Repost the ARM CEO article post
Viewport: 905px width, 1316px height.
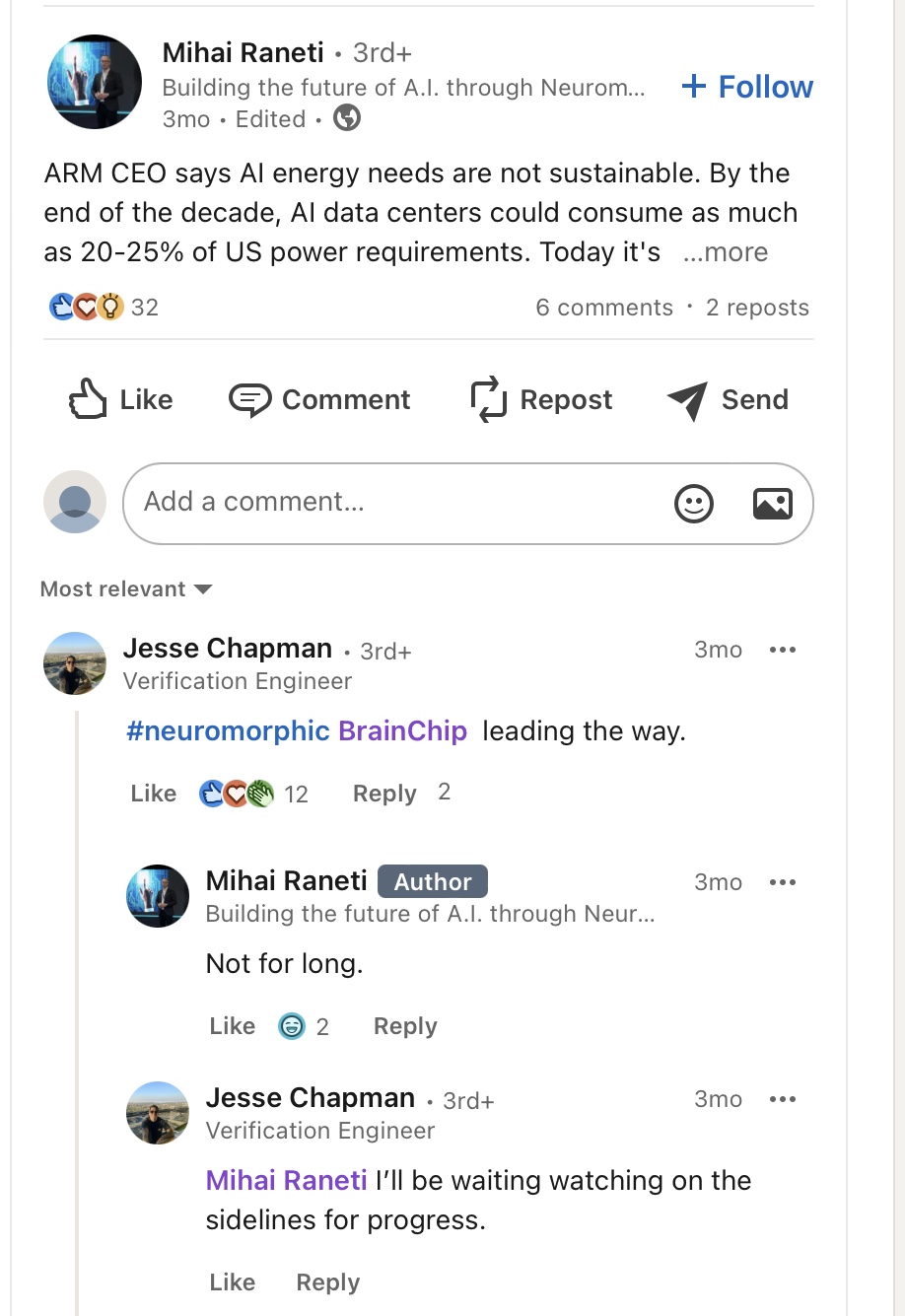click(541, 400)
